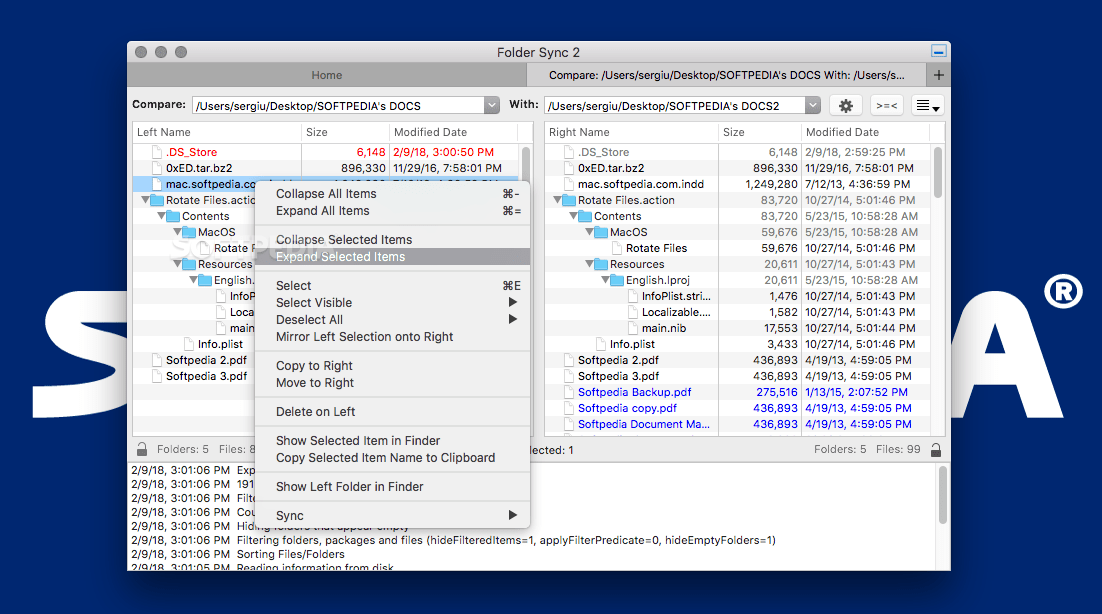Click the Contents folder icon in left pane

pyautogui.click(x=173, y=216)
